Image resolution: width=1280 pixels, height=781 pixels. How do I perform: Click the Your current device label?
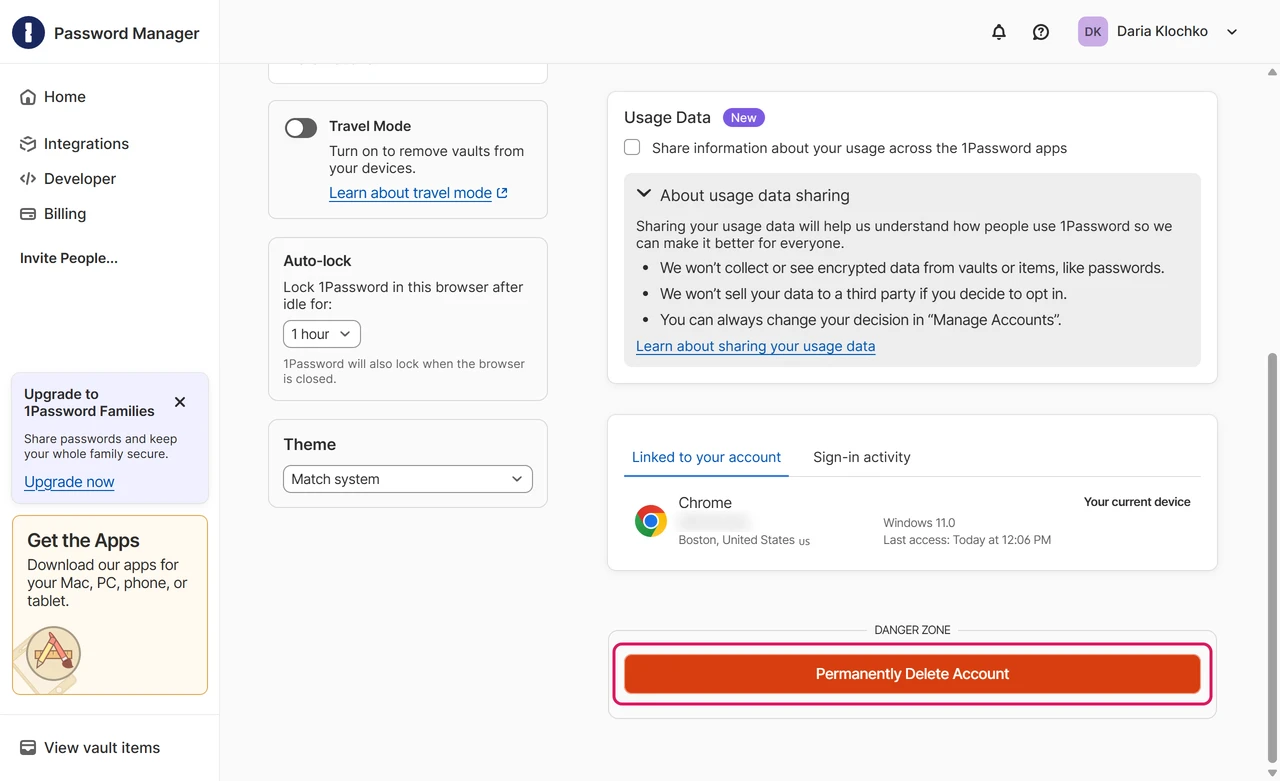pos(1137,502)
